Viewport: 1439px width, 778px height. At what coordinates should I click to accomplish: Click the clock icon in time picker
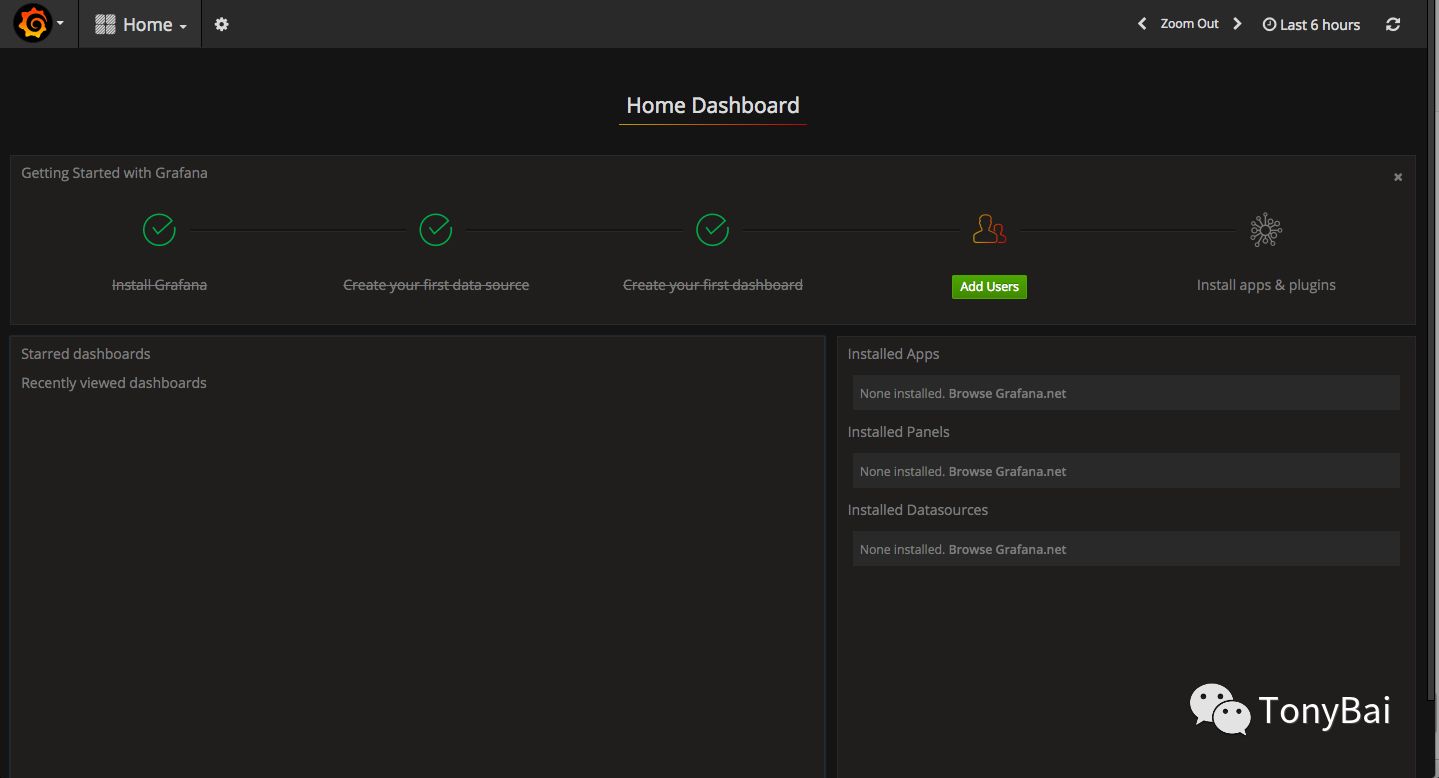point(1269,25)
